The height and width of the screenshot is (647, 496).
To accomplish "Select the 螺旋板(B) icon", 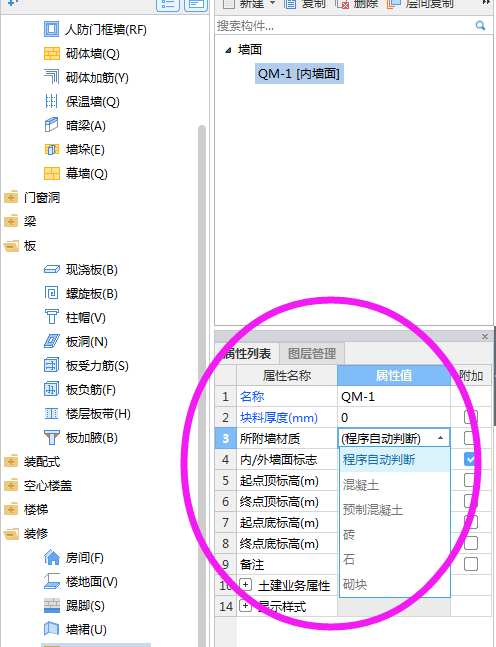I will point(51,293).
